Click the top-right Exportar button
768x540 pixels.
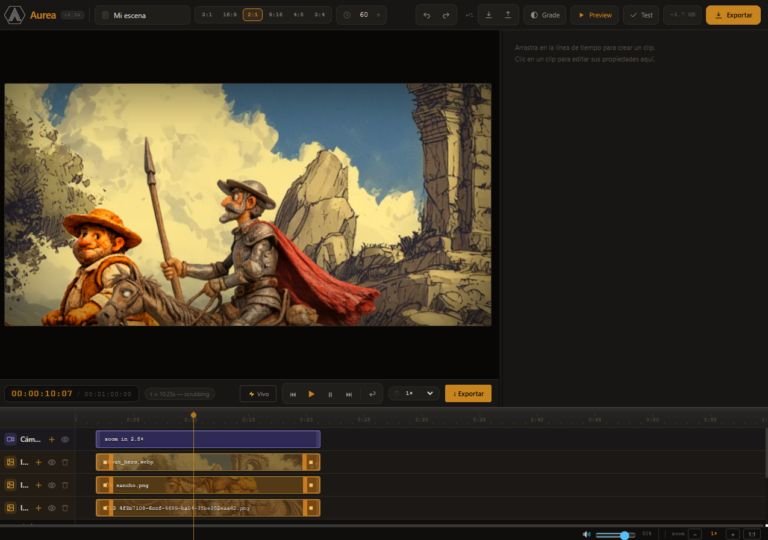(733, 15)
